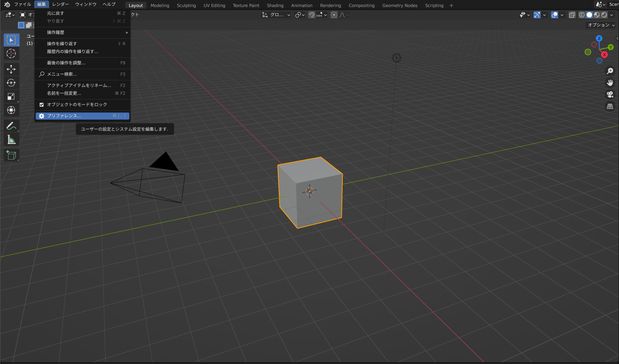
Task: Open the transform orientation dropdown グロ…
Action: [276, 15]
